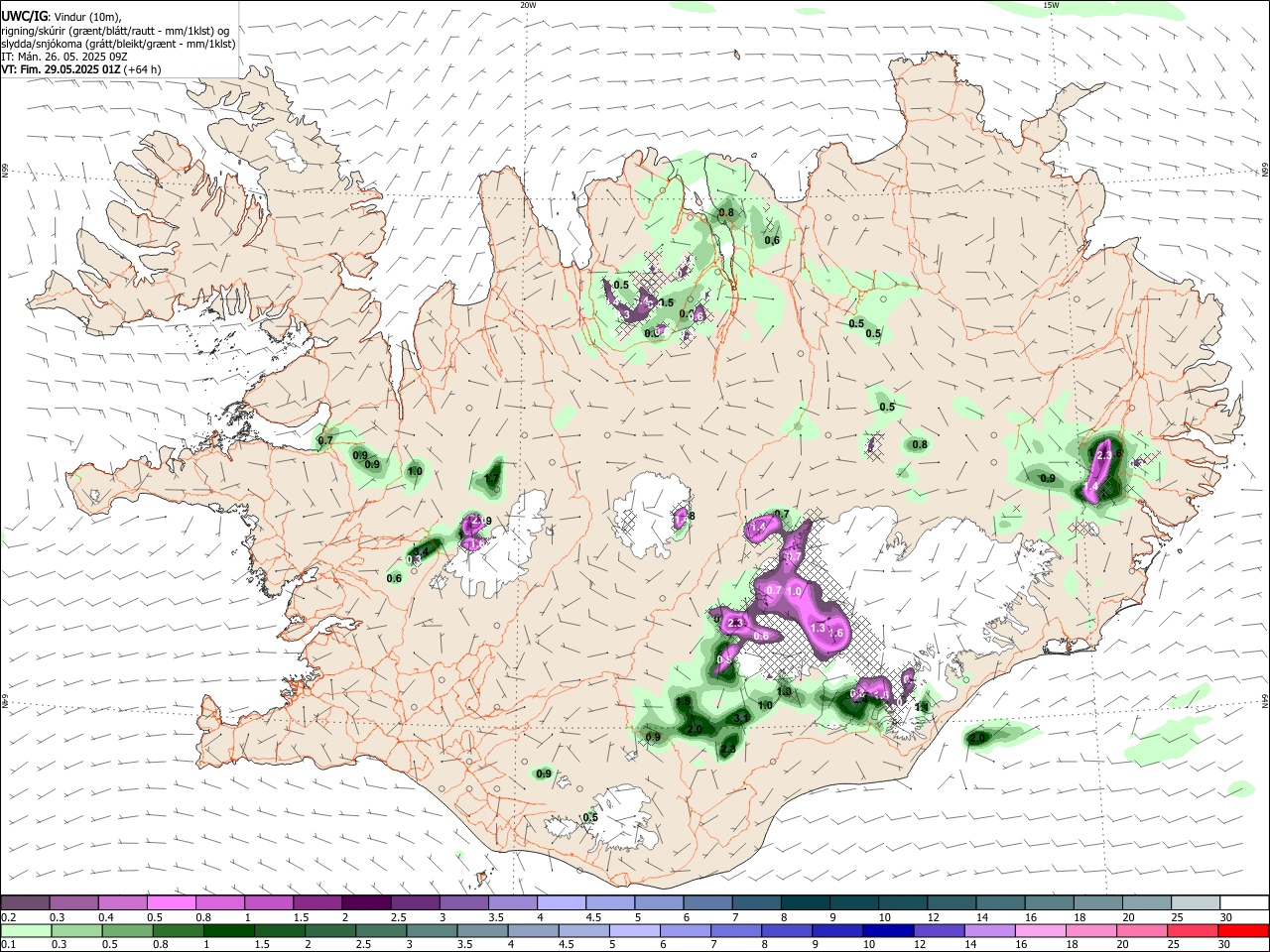Click the '3.1' precipitation value on the map
The width and height of the screenshot is (1270, 952).
coord(740,717)
